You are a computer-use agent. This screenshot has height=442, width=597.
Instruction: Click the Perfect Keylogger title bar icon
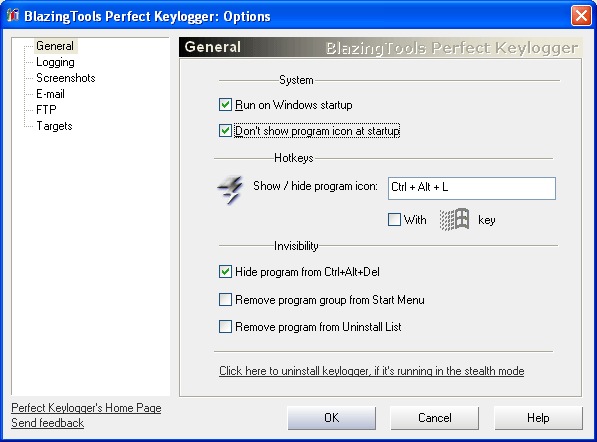point(13,16)
